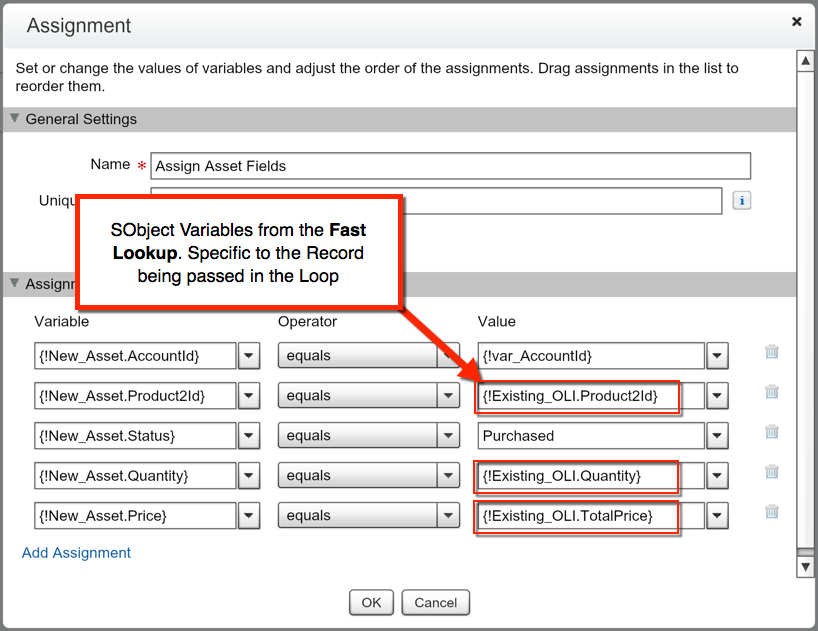Image resolution: width=818 pixels, height=631 pixels.
Task: Remove the New_Asset.Quantity assignment via trash icon
Action: click(x=772, y=472)
